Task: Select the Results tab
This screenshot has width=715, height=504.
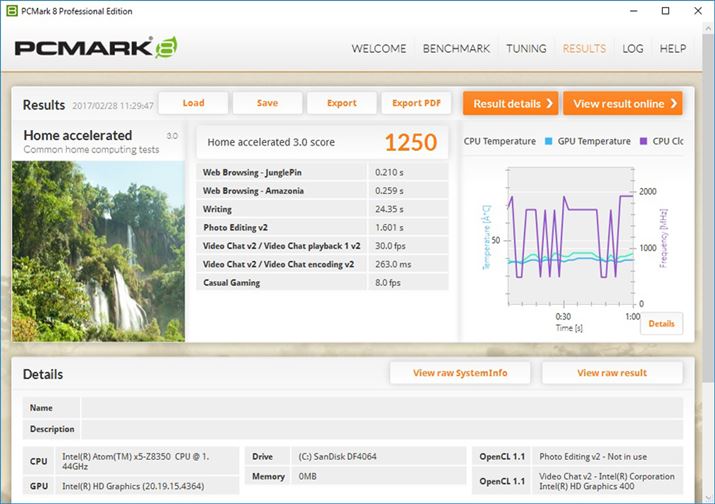Action: coord(584,48)
